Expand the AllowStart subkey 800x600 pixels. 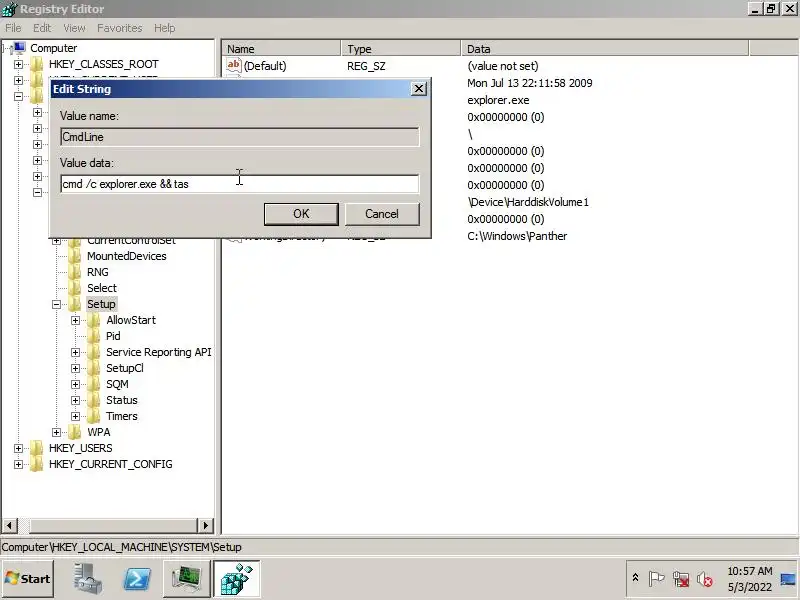coord(76,320)
